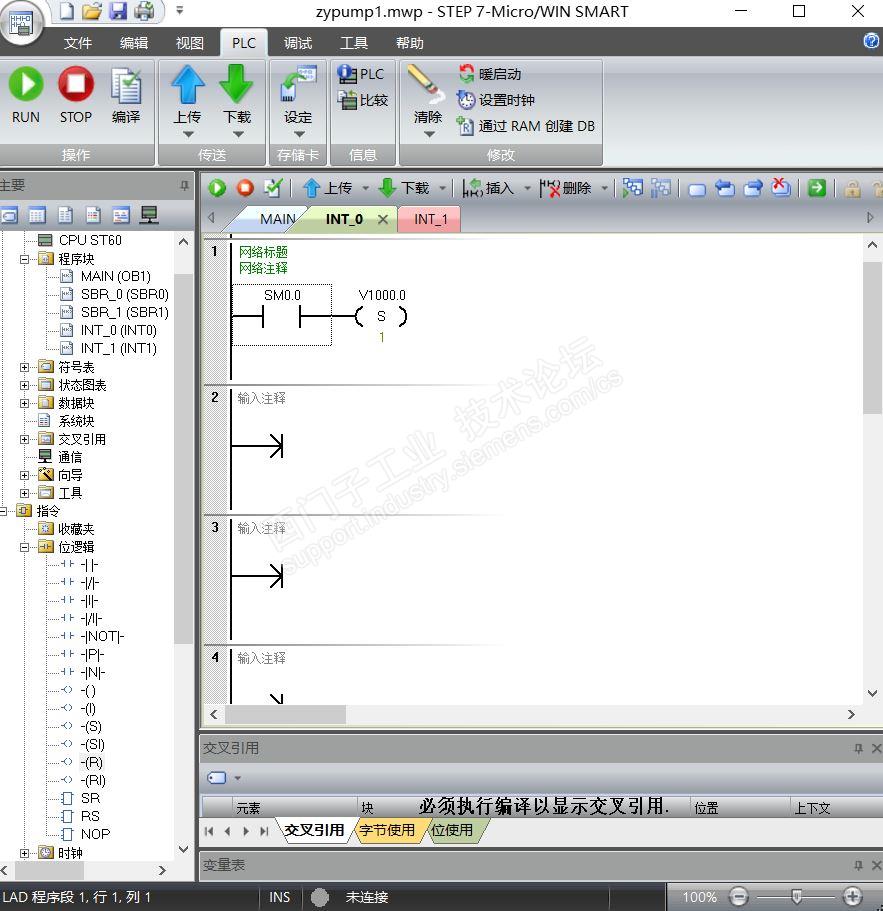Open the help question mark icon
This screenshot has height=911, width=883.
pos(871,41)
